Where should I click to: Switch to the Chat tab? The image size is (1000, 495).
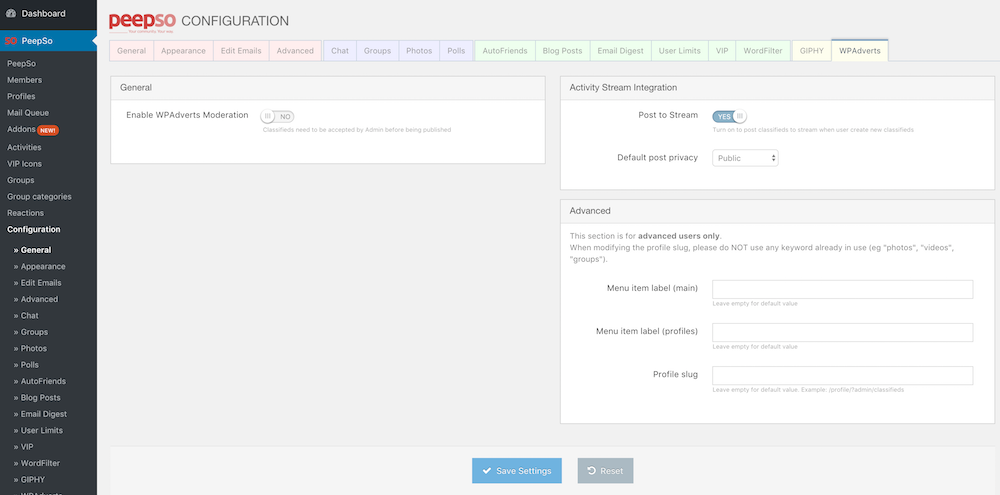click(x=340, y=51)
